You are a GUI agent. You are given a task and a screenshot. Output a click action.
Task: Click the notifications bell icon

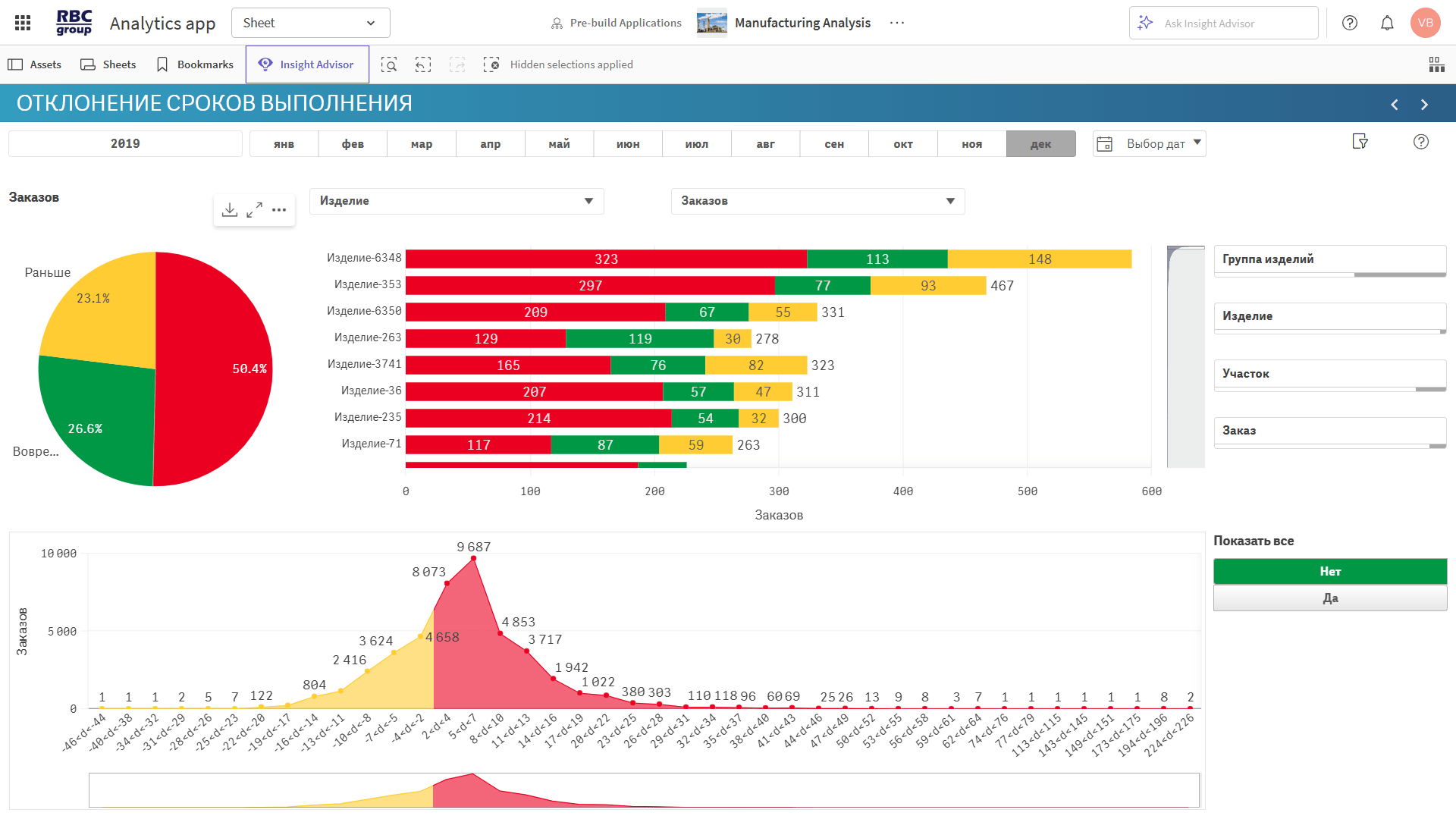[x=1387, y=23]
